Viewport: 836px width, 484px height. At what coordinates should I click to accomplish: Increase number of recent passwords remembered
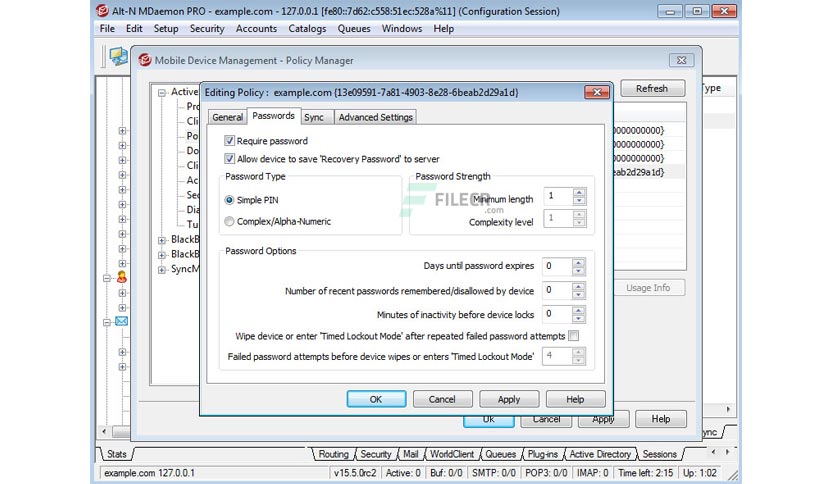578,286
